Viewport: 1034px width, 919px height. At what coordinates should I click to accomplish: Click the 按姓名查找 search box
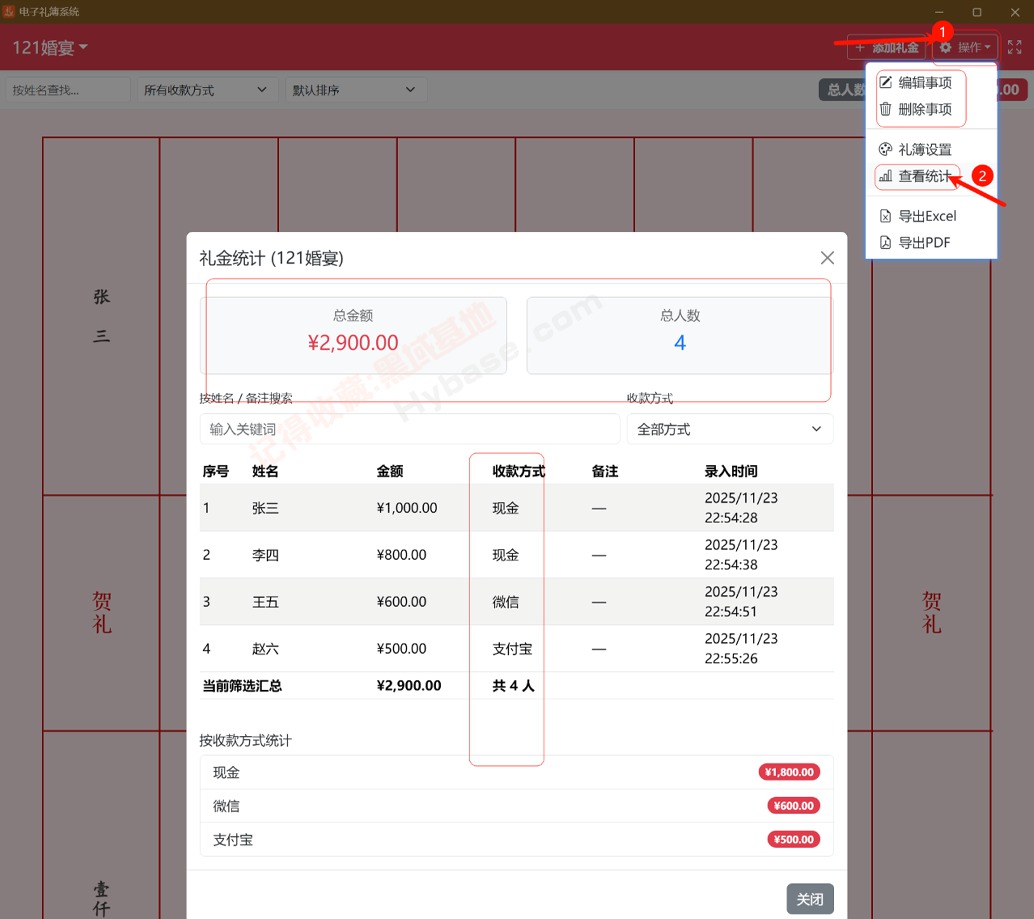click(x=65, y=89)
